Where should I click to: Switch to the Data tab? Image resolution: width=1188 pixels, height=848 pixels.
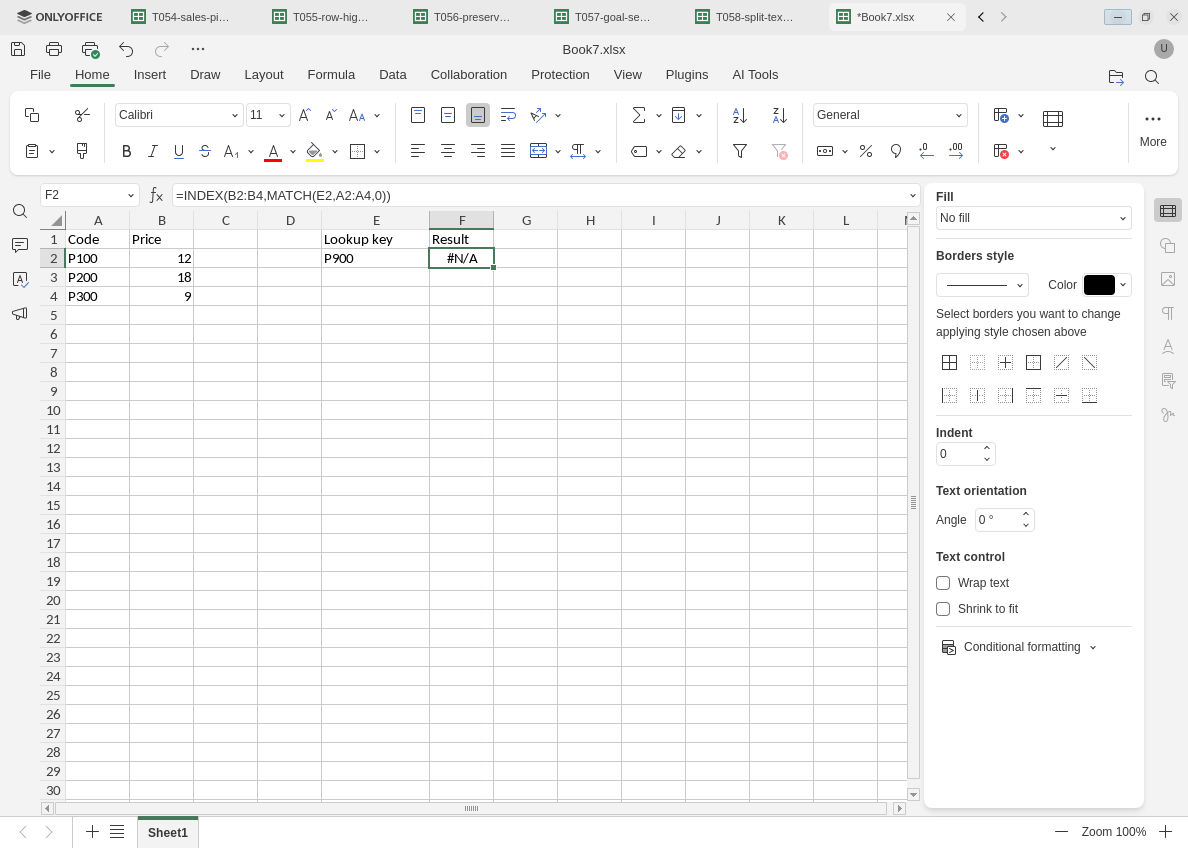392,75
